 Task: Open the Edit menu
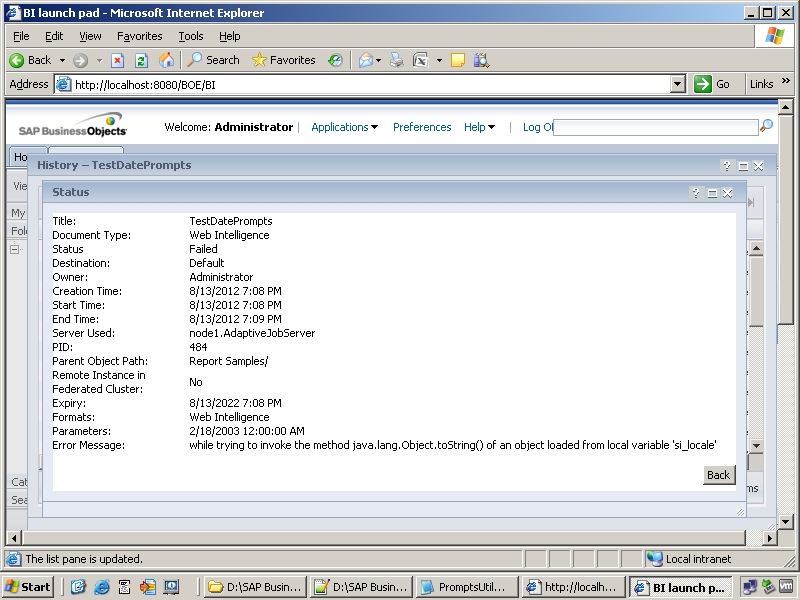(x=54, y=36)
